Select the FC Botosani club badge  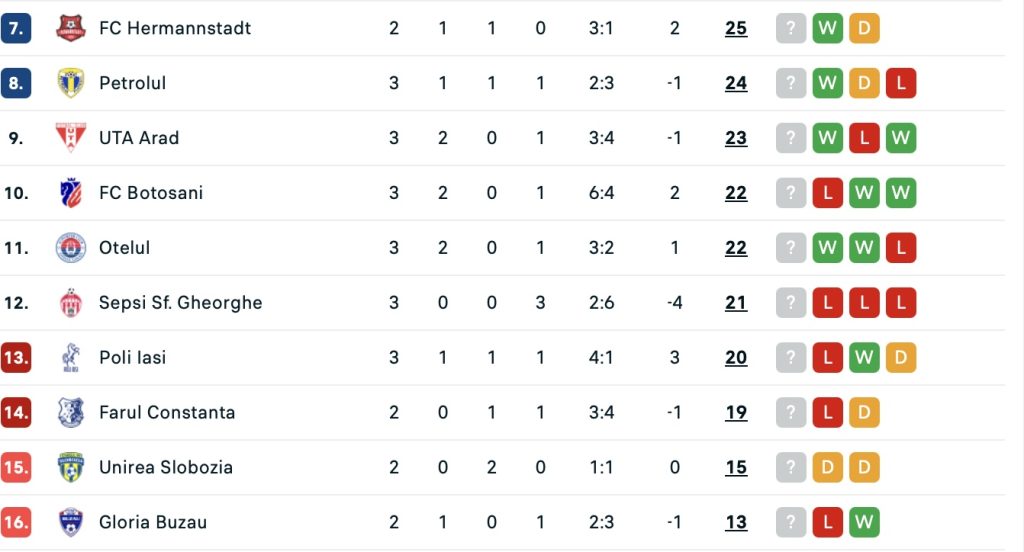[71, 193]
